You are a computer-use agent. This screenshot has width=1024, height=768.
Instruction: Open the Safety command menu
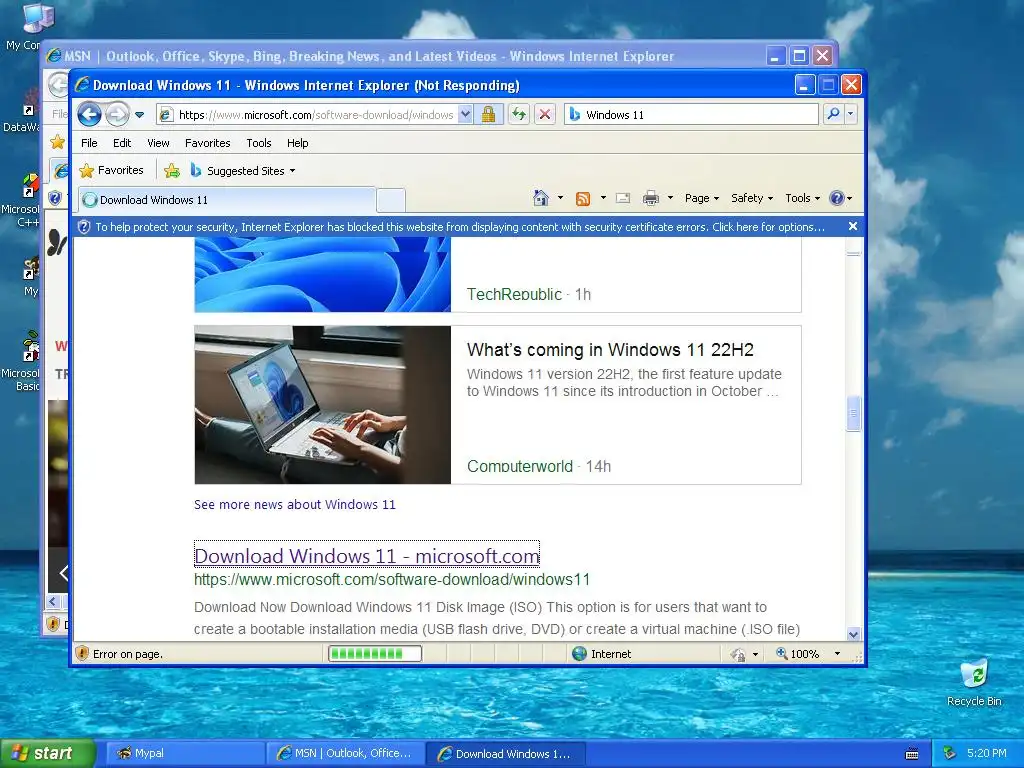tap(752, 198)
